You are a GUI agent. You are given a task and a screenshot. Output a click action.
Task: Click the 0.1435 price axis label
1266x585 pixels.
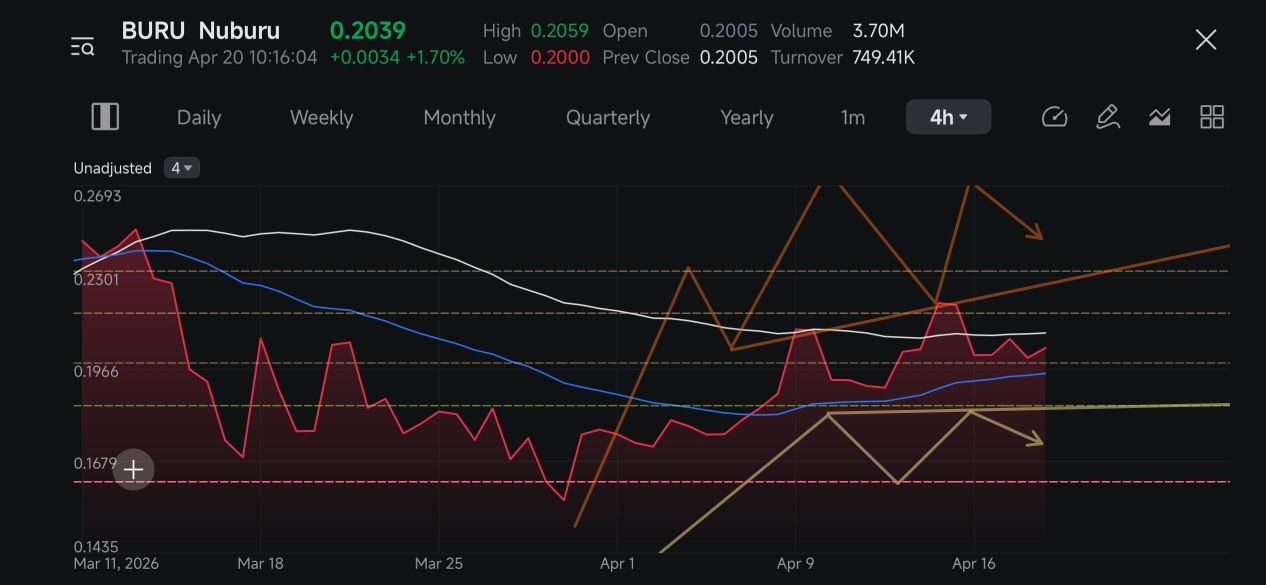coord(97,547)
